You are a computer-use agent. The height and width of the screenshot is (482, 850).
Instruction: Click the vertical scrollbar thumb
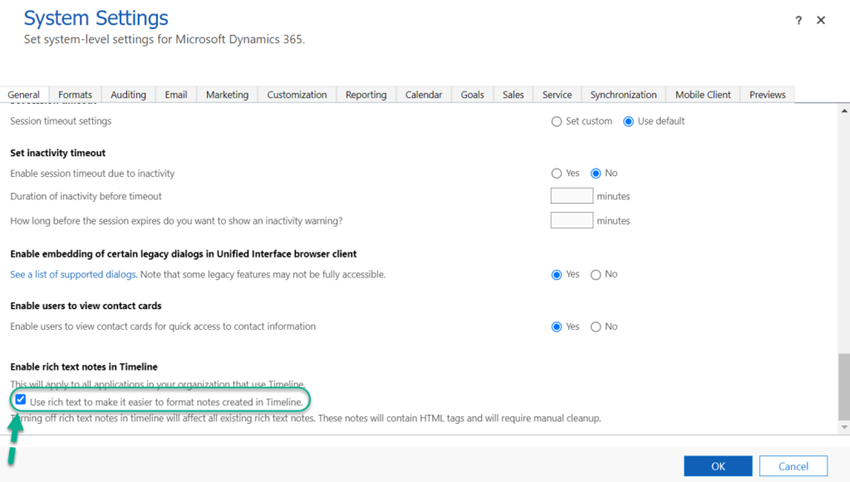844,387
